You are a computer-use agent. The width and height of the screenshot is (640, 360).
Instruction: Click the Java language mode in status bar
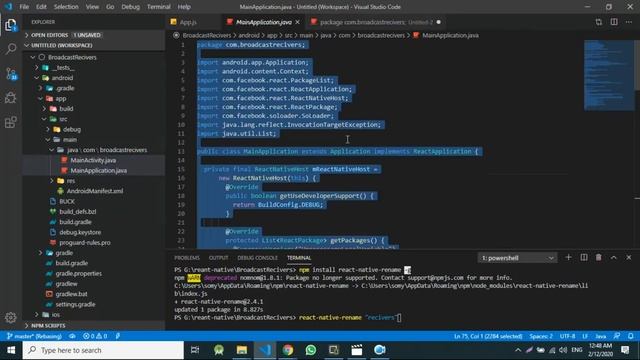click(600, 336)
